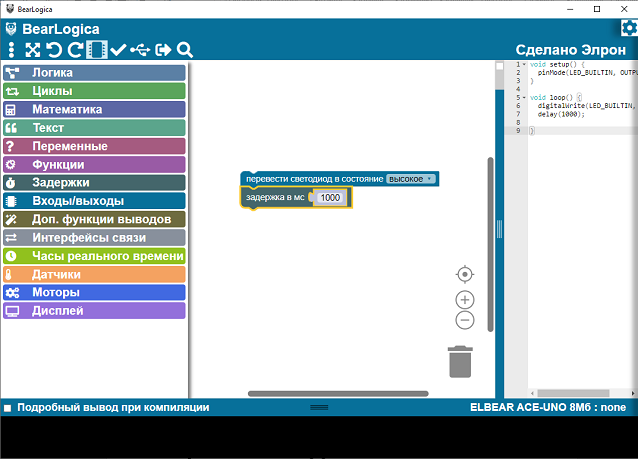Redo the last undone action
638x459 pixels.
coord(75,50)
